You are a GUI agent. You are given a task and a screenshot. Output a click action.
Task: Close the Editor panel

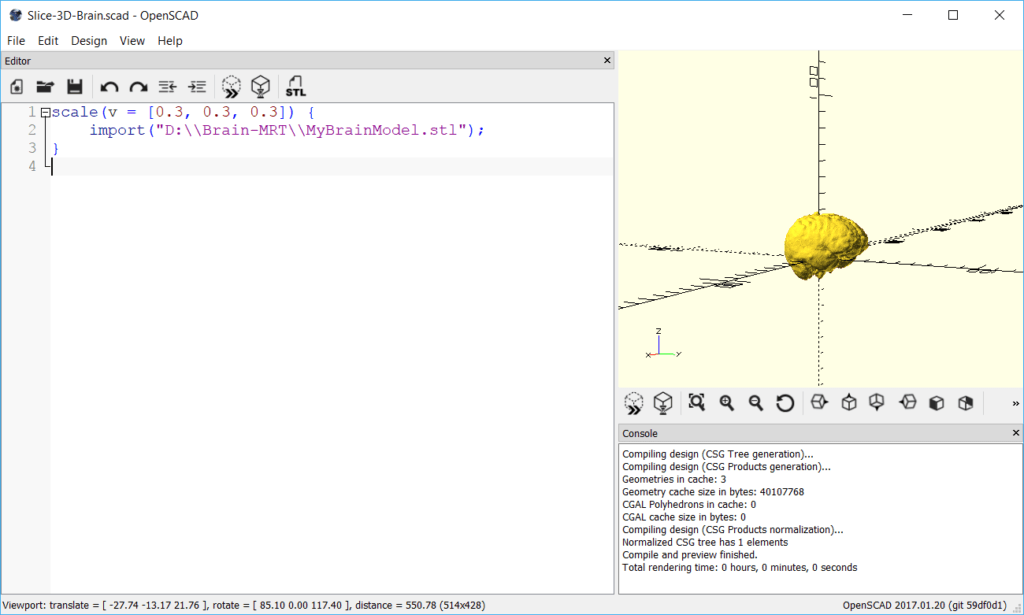pos(607,61)
